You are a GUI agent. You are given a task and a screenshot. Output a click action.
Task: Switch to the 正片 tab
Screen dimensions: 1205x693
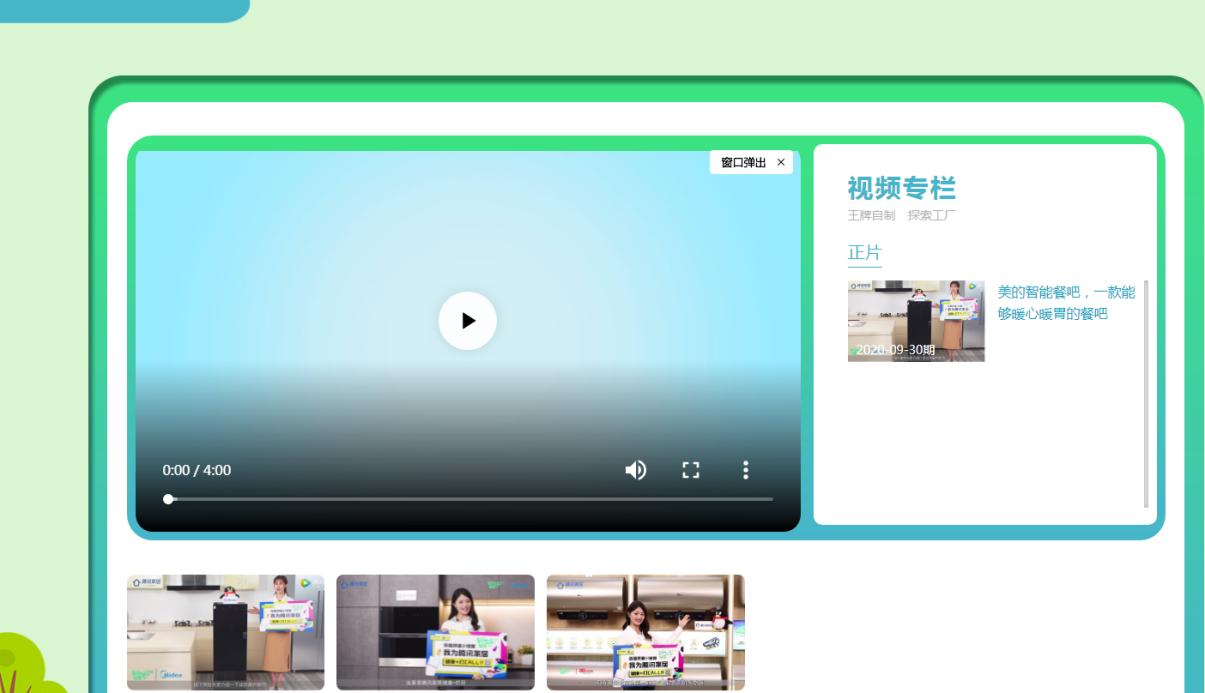point(864,253)
